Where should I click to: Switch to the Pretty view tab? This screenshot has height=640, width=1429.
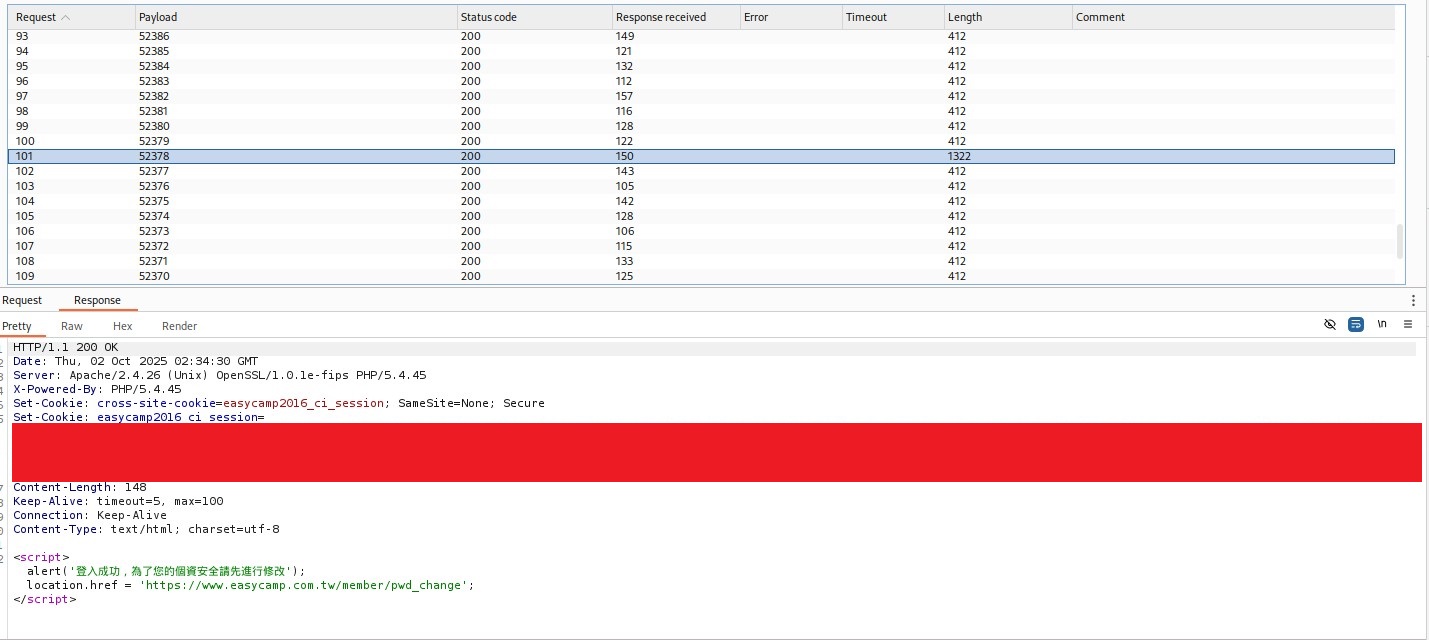(x=17, y=326)
